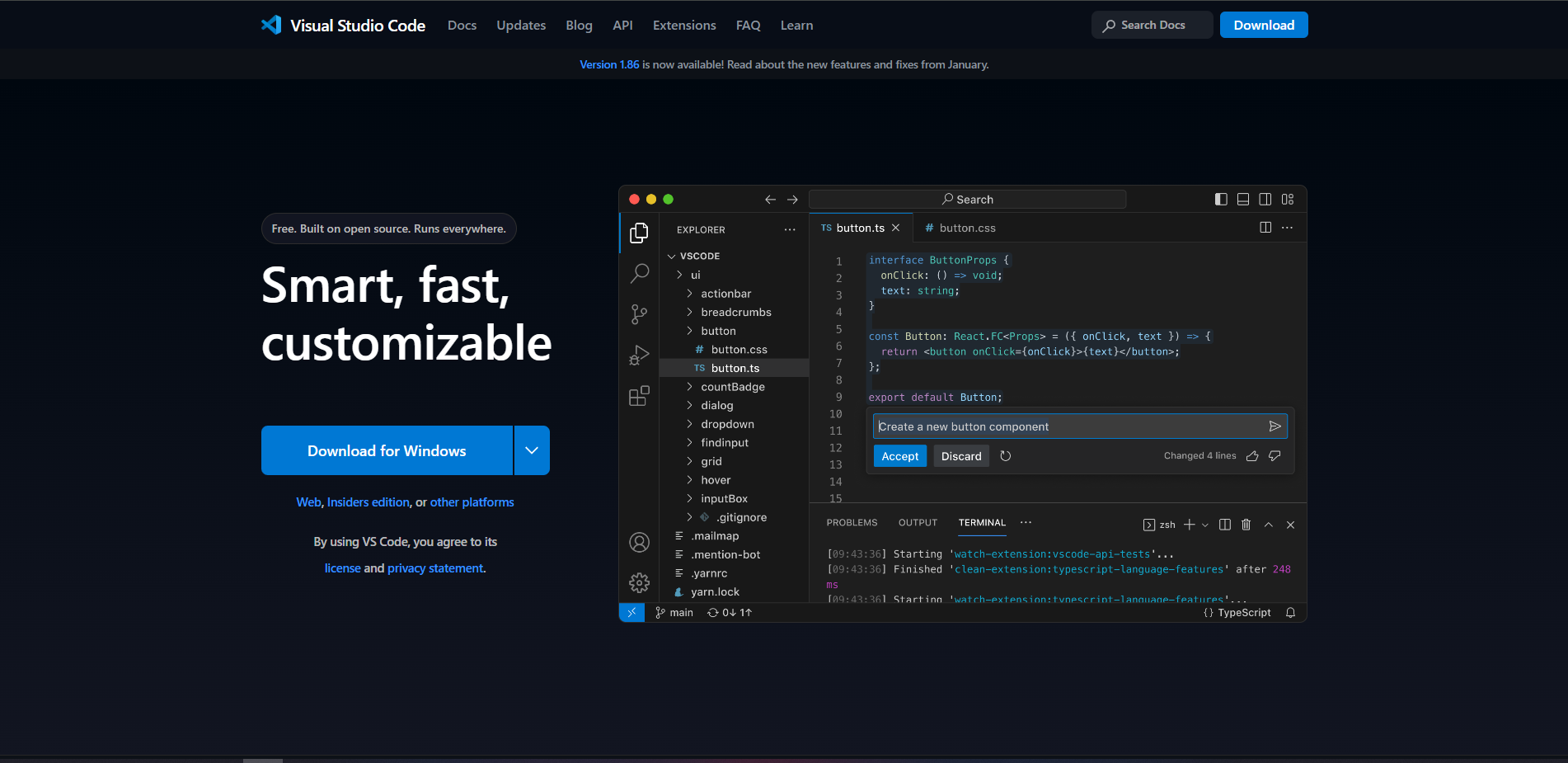Open the Explorer files icon in activity bar
The width and height of the screenshot is (1568, 763).
click(x=639, y=233)
